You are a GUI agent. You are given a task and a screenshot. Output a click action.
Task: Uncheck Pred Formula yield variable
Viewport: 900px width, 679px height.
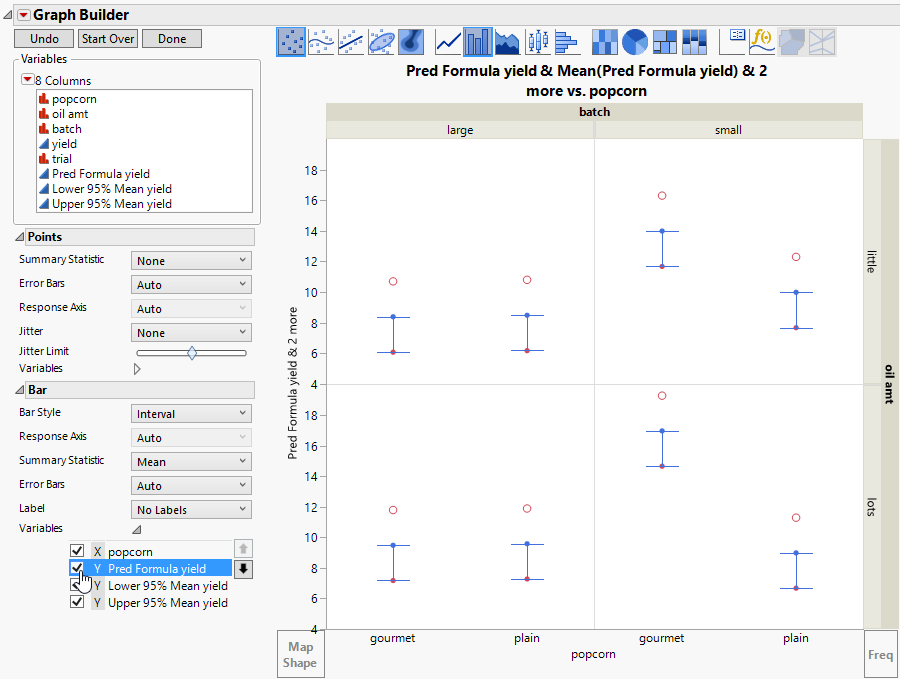point(77,568)
